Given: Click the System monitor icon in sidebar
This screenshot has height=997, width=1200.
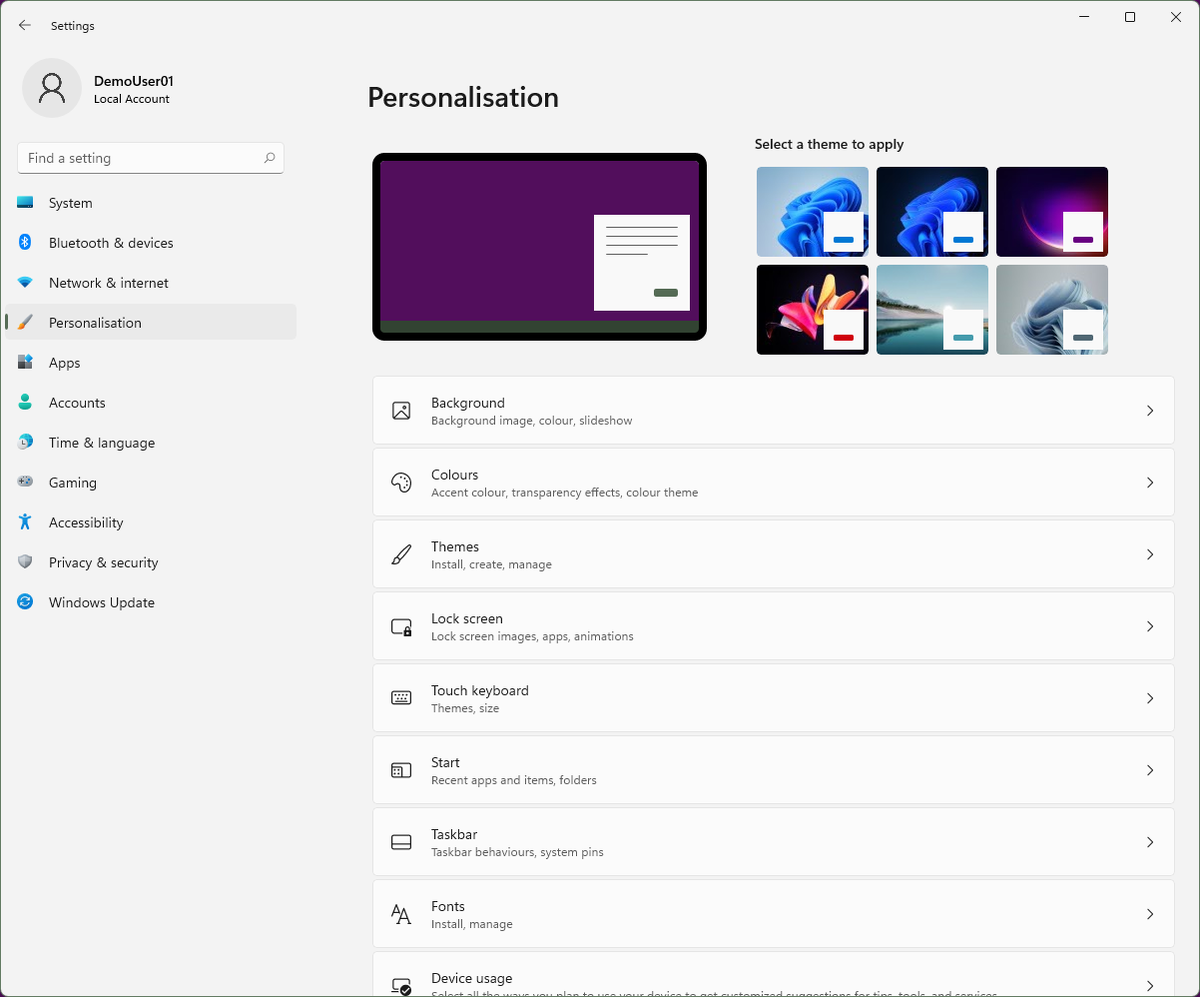Looking at the screenshot, I should (25, 203).
